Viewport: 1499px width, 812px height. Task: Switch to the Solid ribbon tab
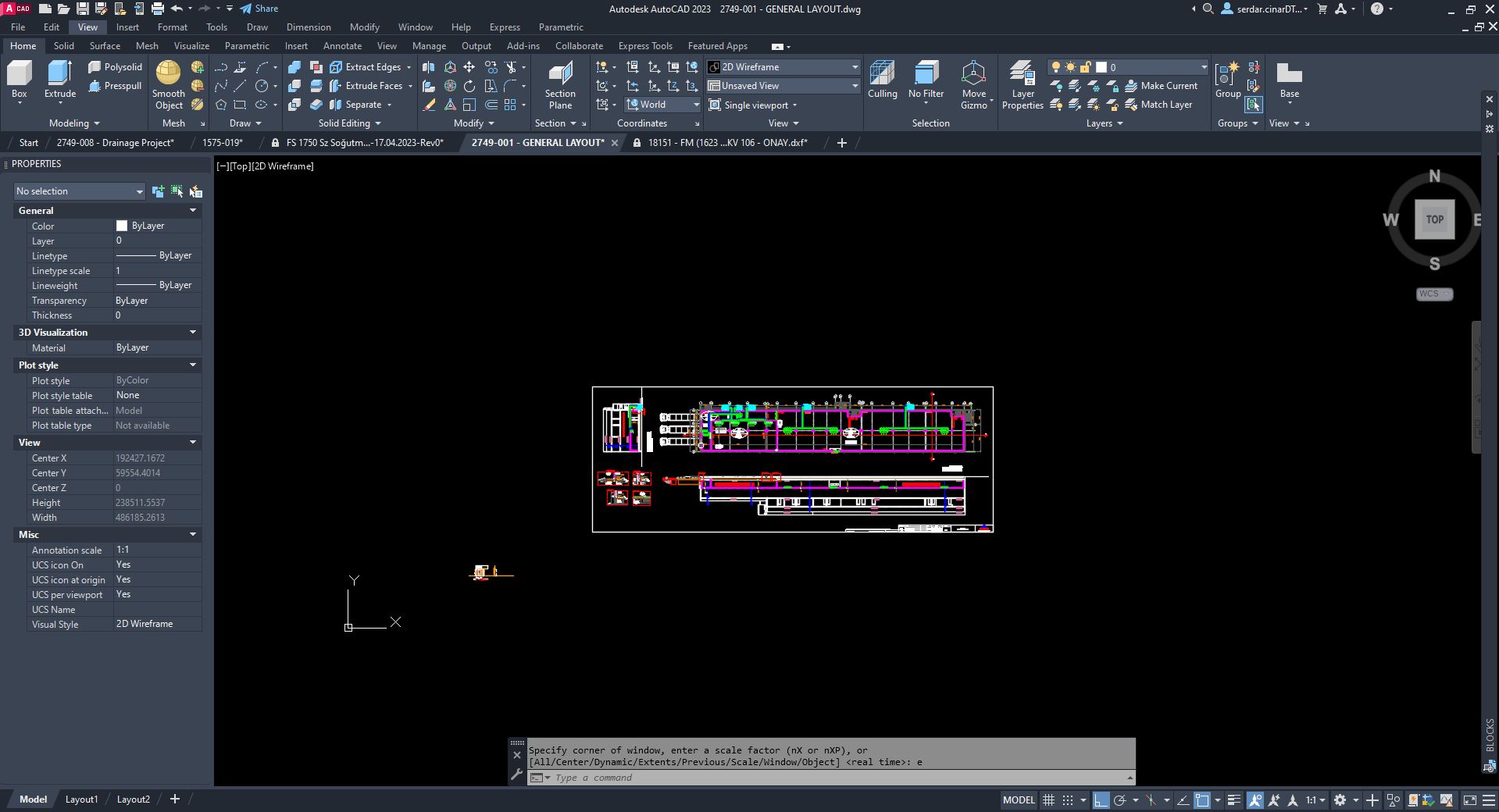[63, 45]
